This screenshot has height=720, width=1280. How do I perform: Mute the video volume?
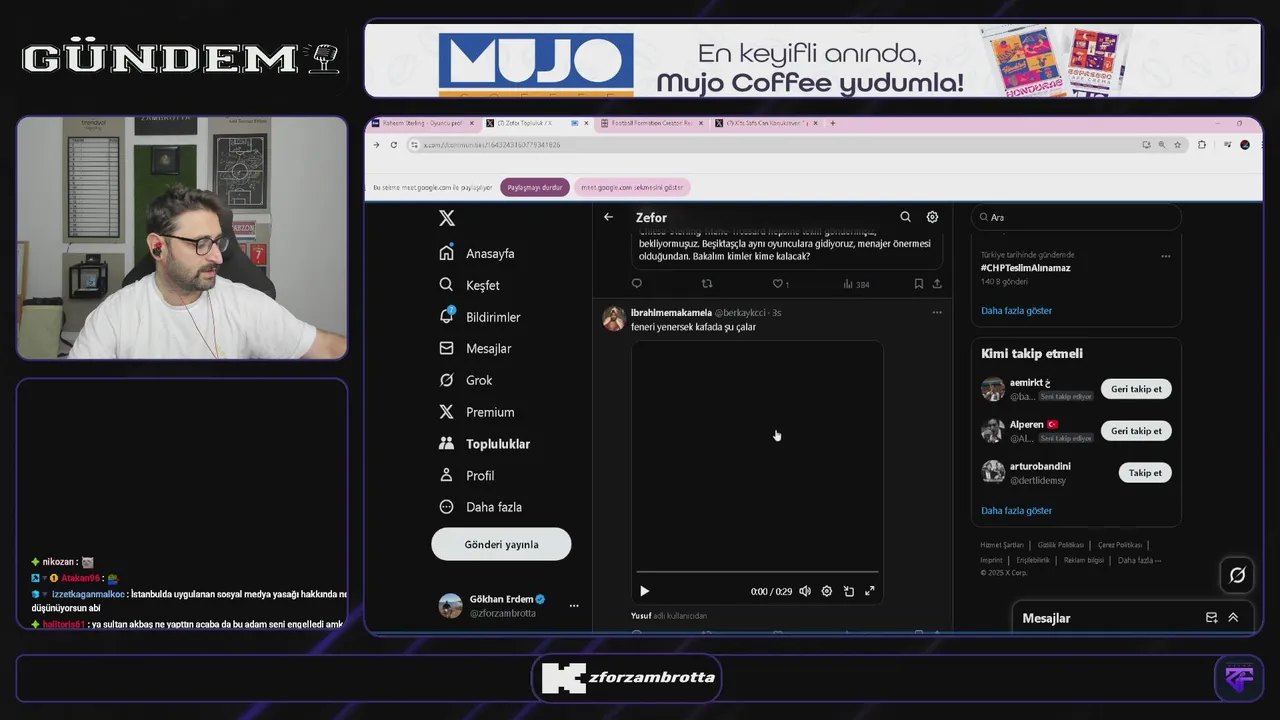click(805, 591)
